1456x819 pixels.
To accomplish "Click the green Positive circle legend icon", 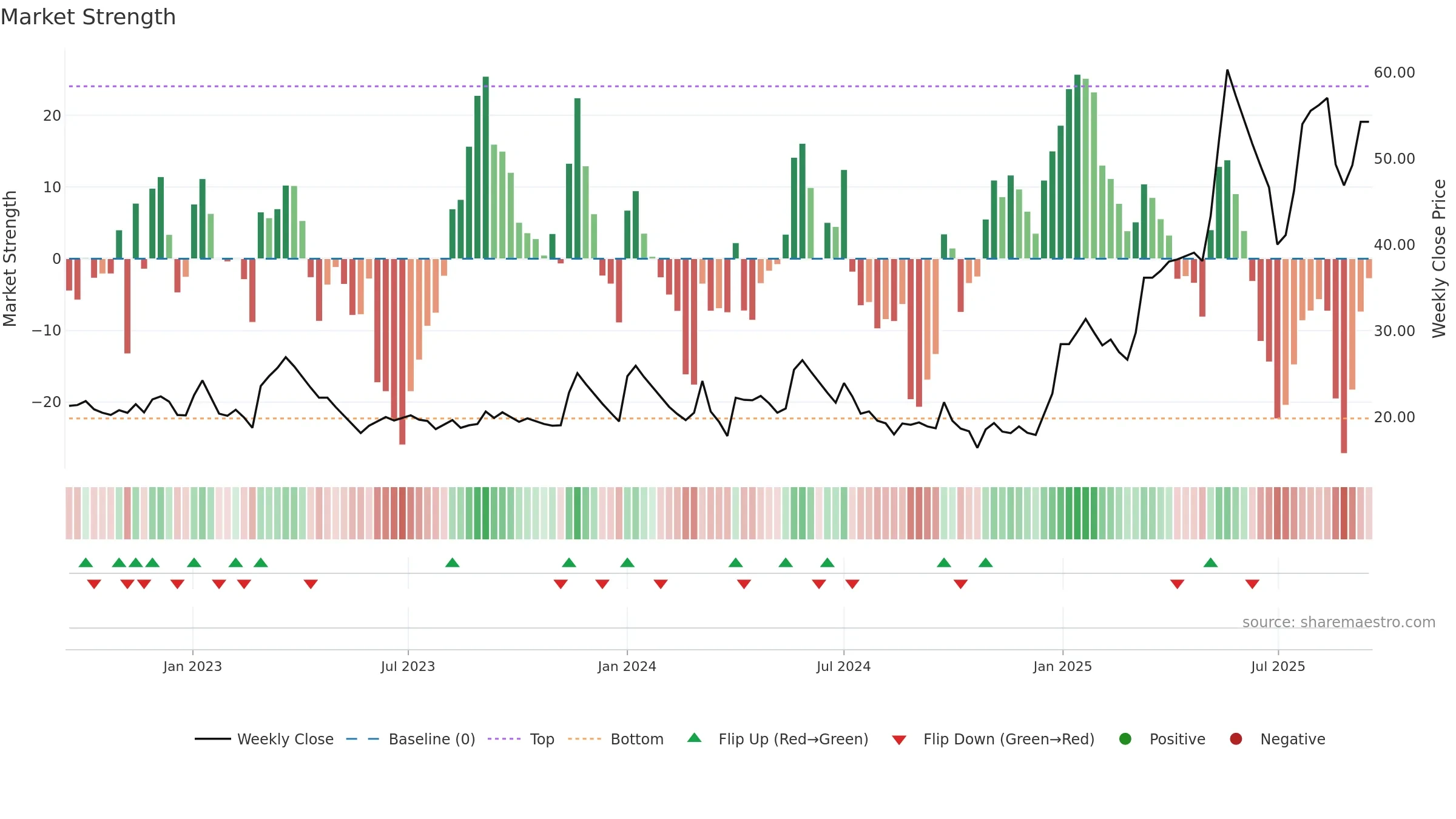I will [1125, 739].
